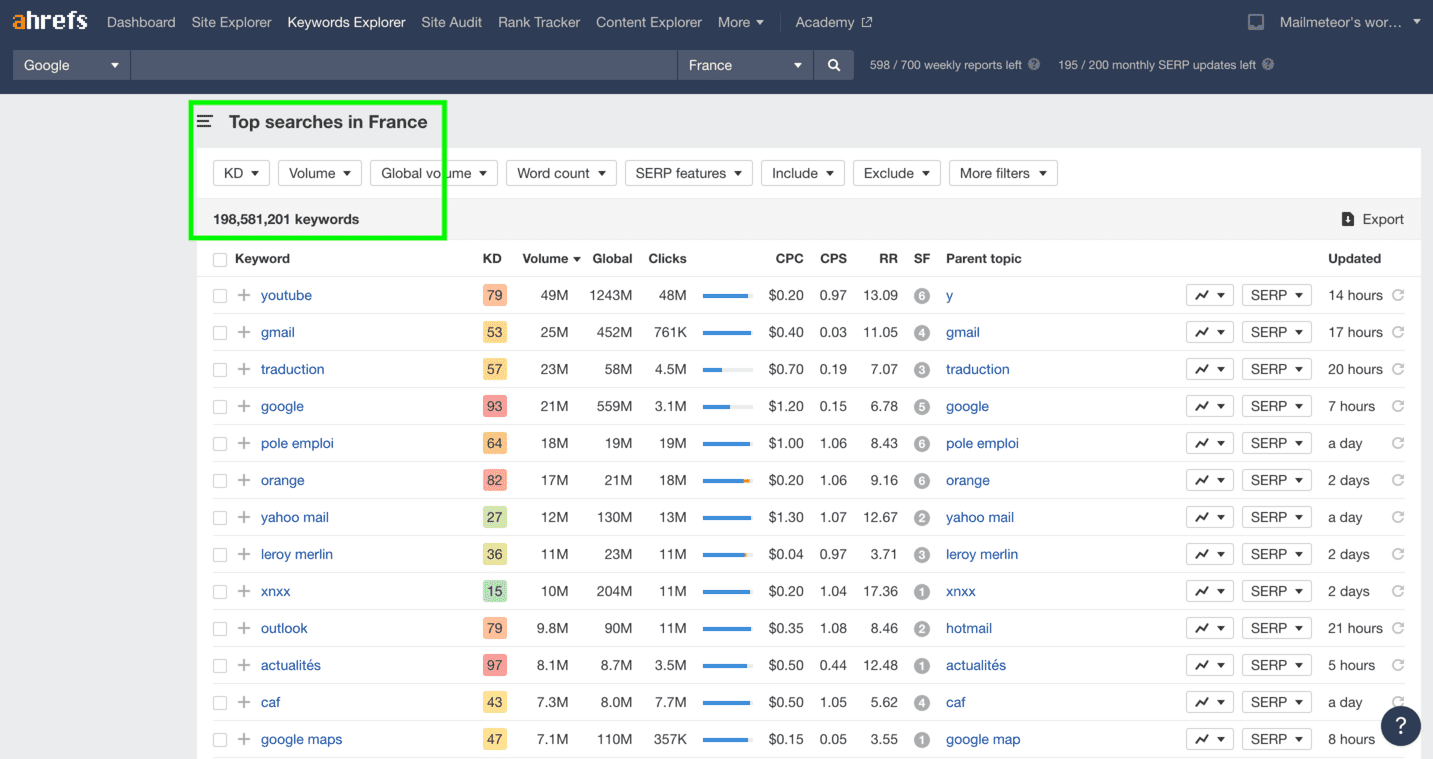Open SERP dropdown for youtube row
This screenshot has width=1433, height=759.
[1276, 295]
